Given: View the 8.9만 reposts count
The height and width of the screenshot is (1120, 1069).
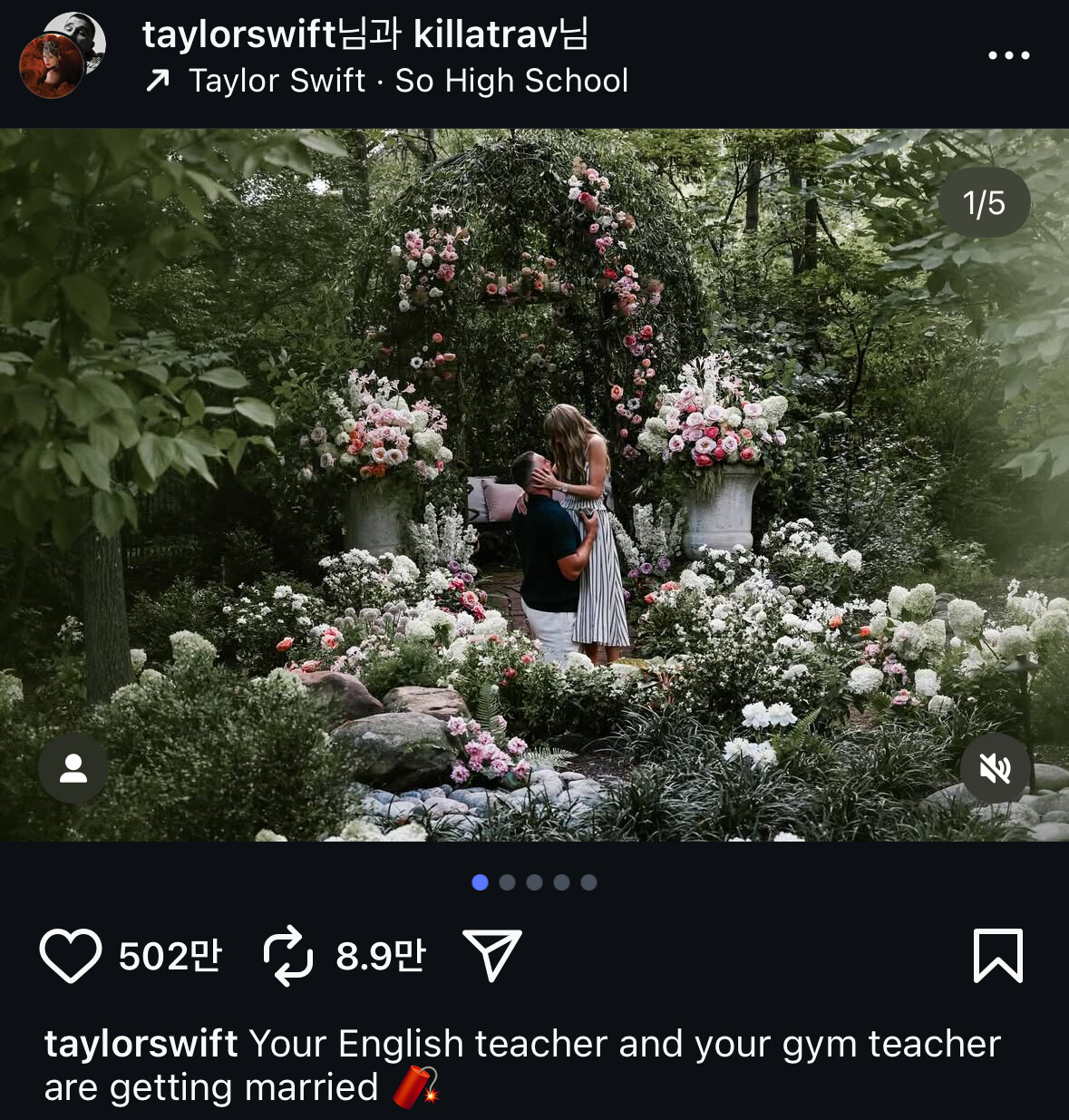Looking at the screenshot, I should [381, 956].
